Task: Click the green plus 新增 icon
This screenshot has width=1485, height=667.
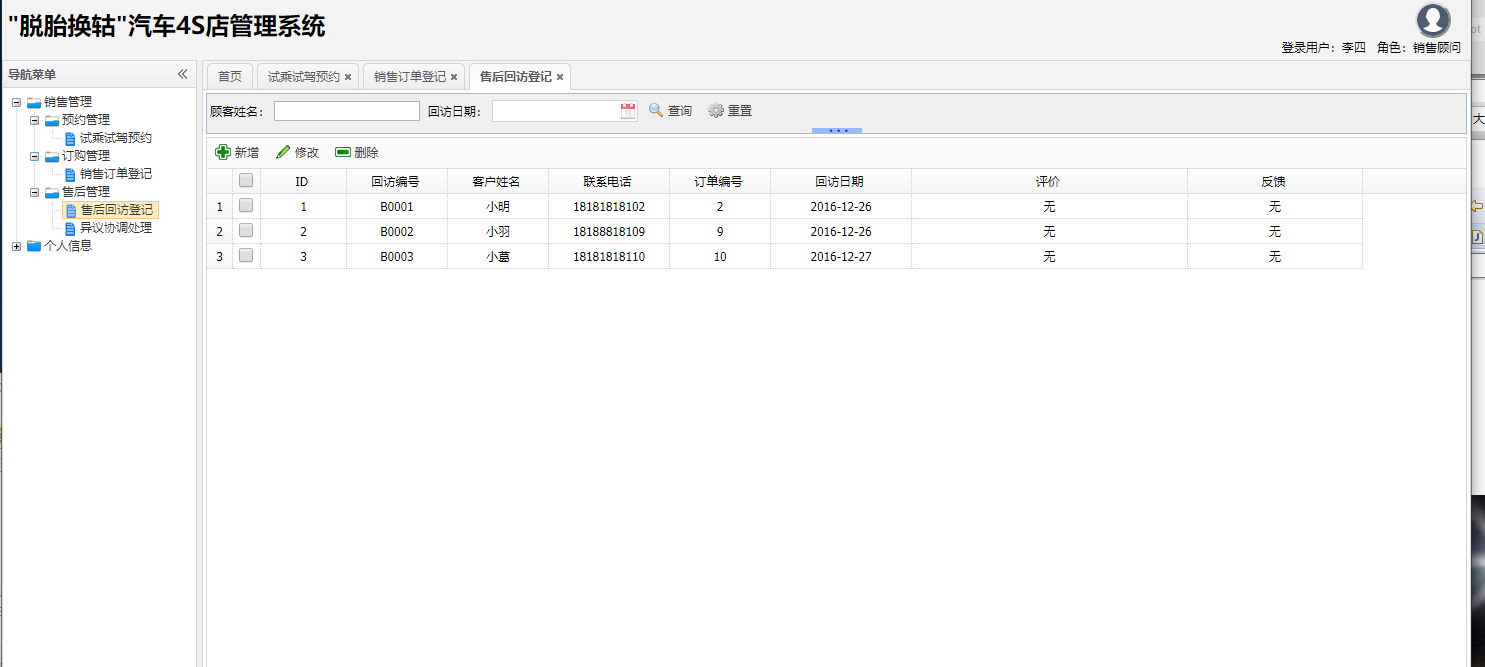Action: pyautogui.click(x=223, y=152)
